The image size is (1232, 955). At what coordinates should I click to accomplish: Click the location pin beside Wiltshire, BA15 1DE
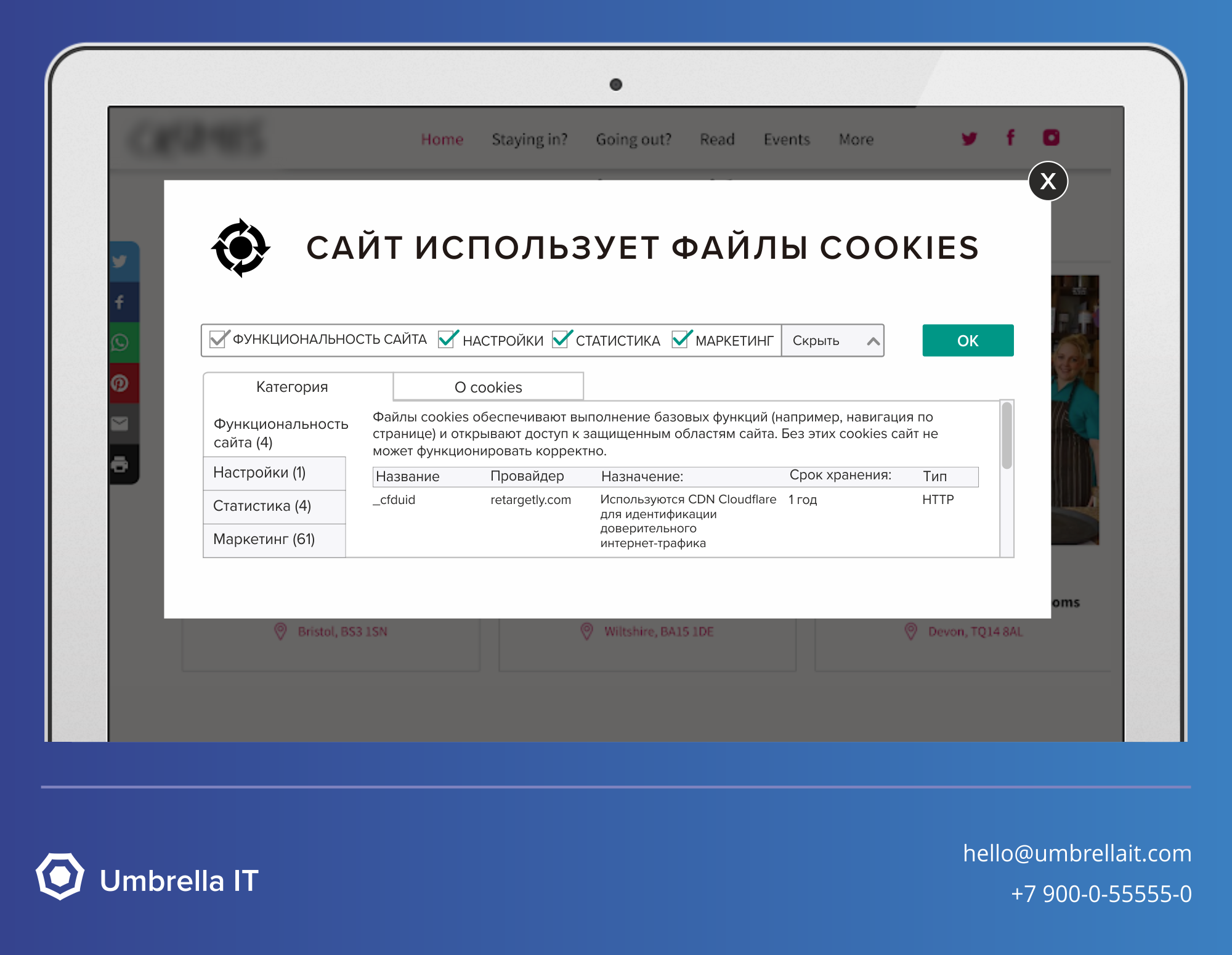(x=587, y=632)
